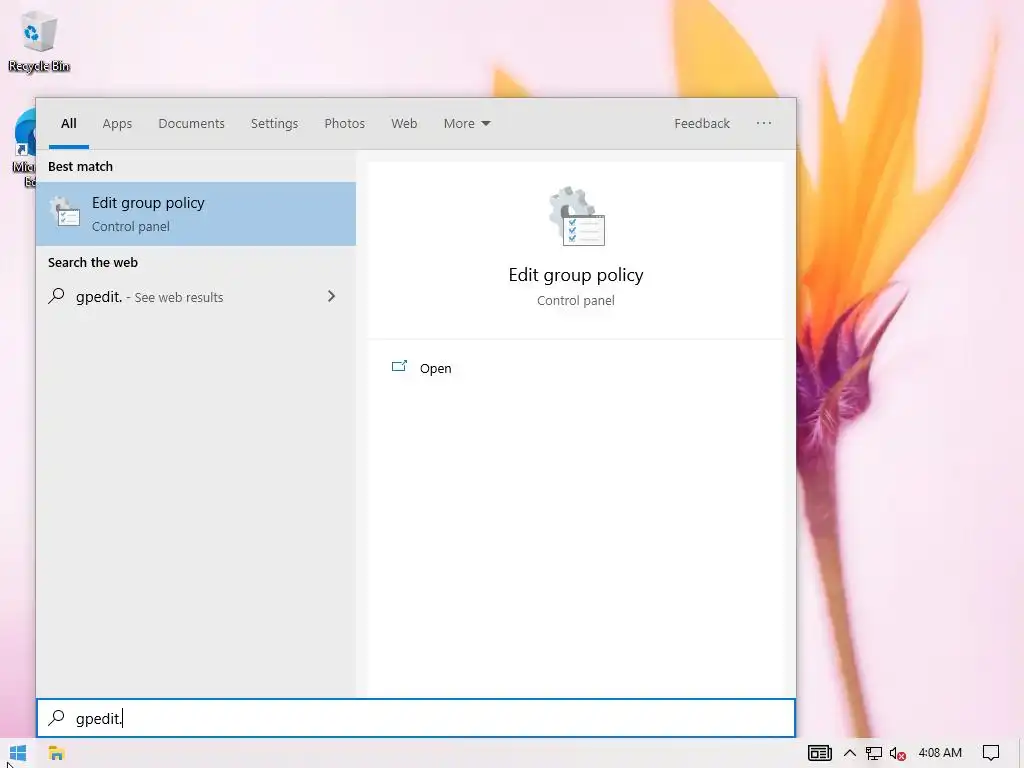This screenshot has width=1024, height=768.
Task: Open the Action Center notifications icon
Action: [x=991, y=753]
